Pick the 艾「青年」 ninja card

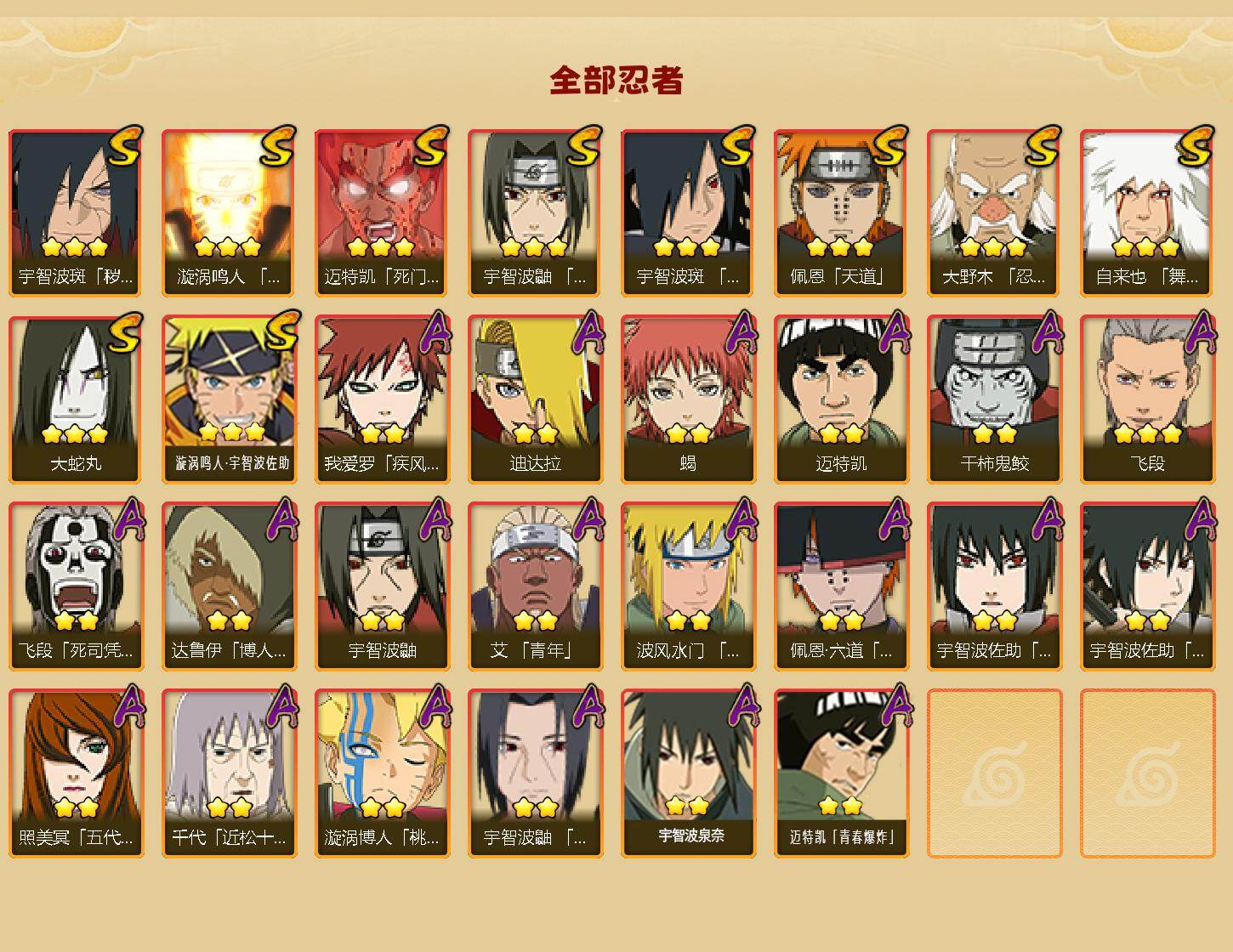[535, 586]
